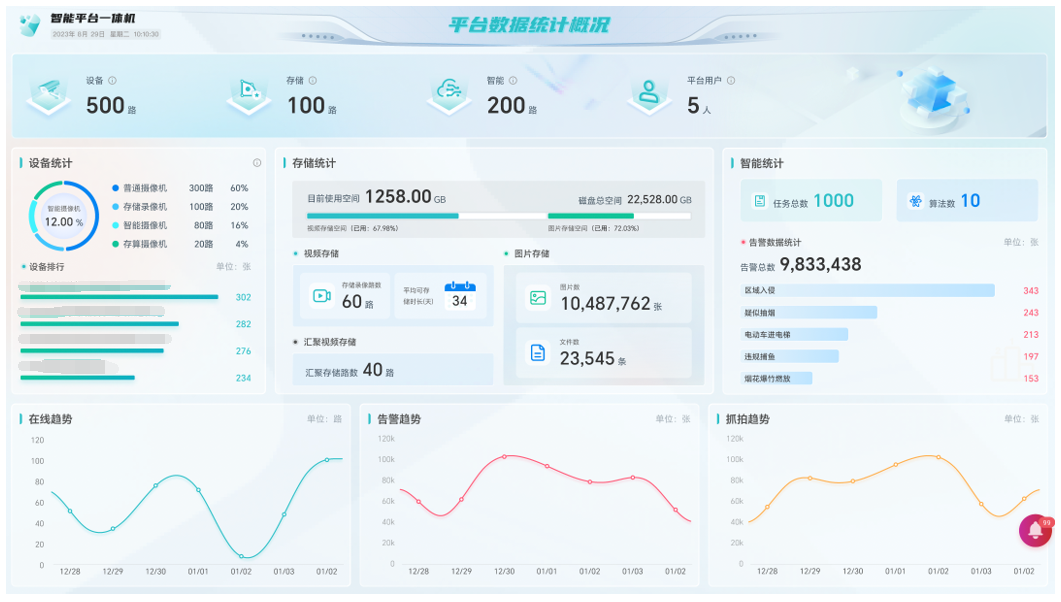Viewport: 1061px width, 602px height.
Task: Click the file document icon beside 23,545
Action: pyautogui.click(x=538, y=352)
